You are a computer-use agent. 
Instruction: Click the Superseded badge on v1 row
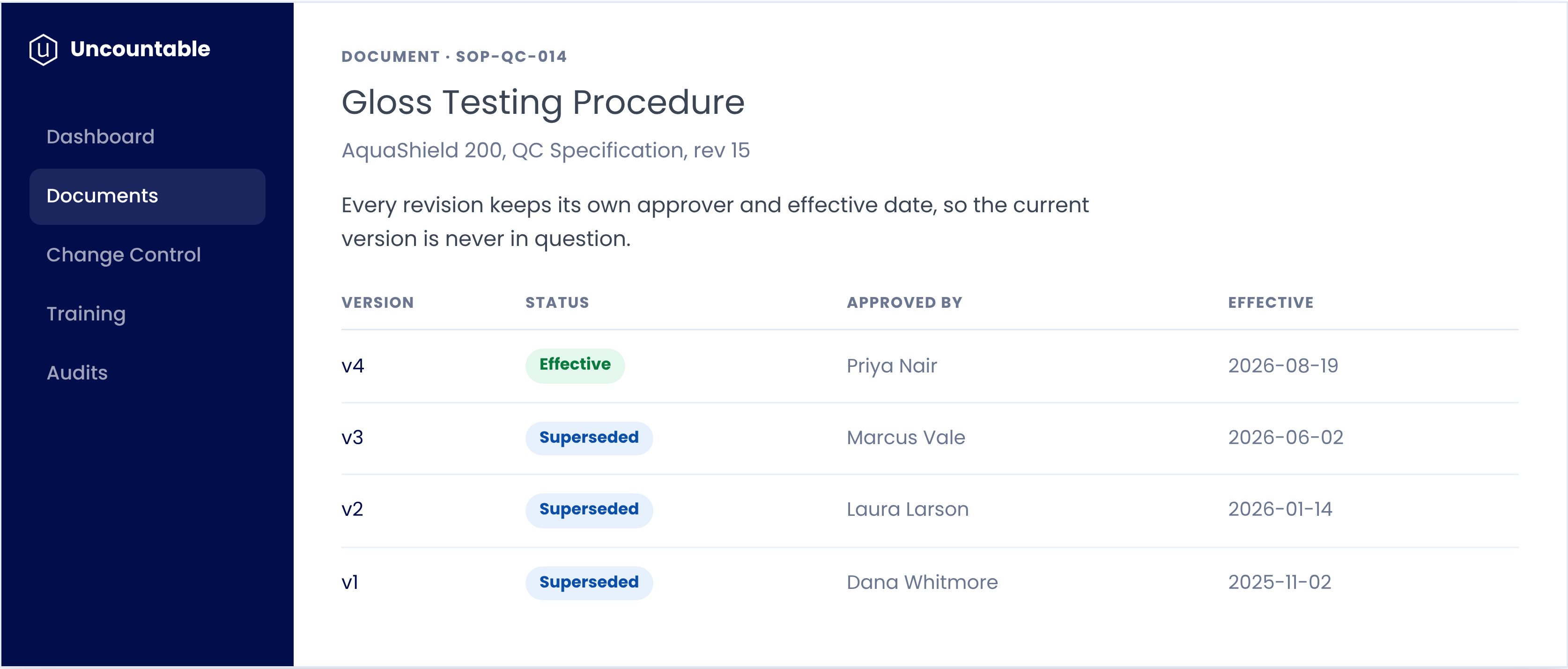[x=589, y=582]
